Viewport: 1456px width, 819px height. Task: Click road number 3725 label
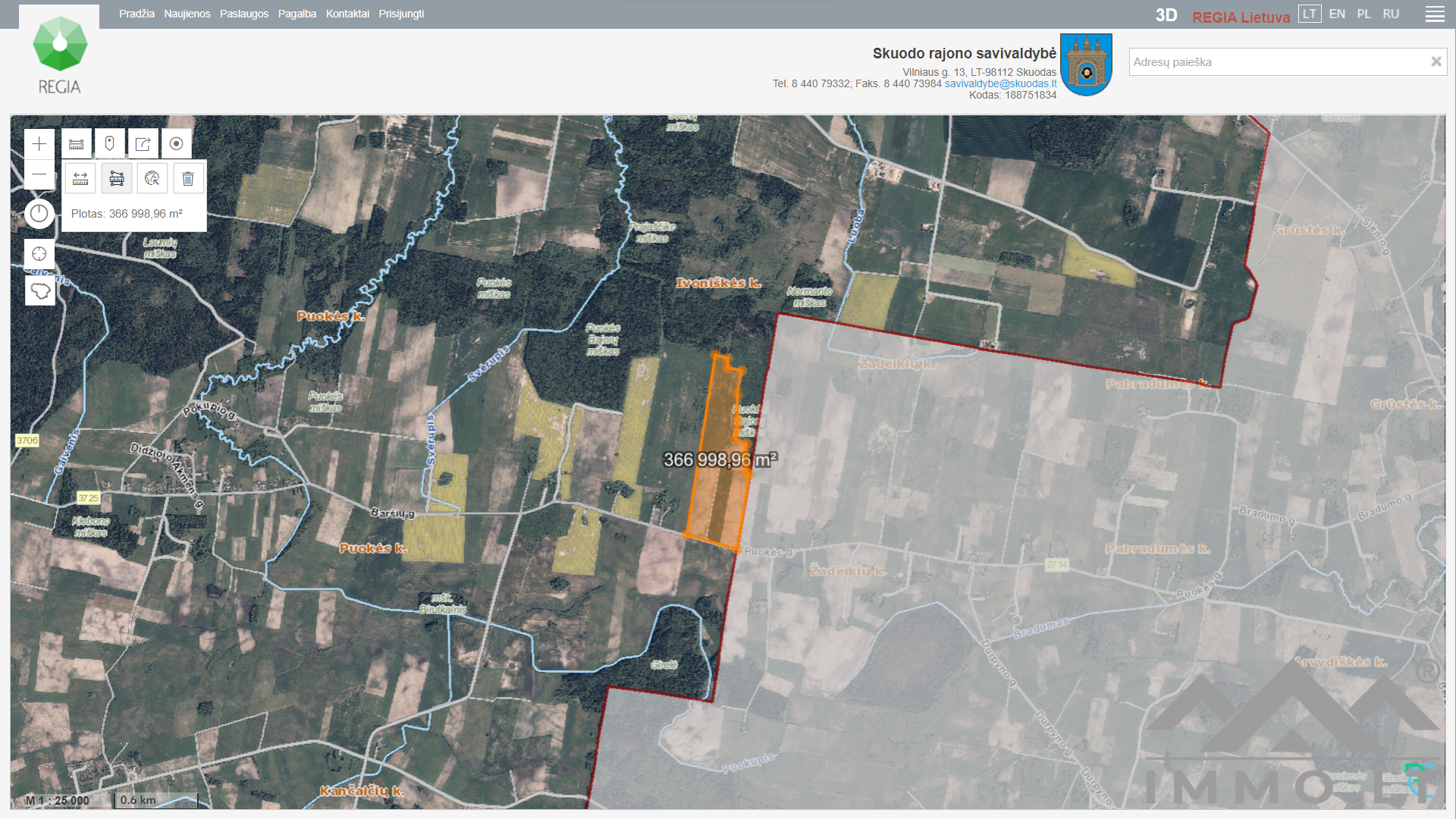coord(89,498)
